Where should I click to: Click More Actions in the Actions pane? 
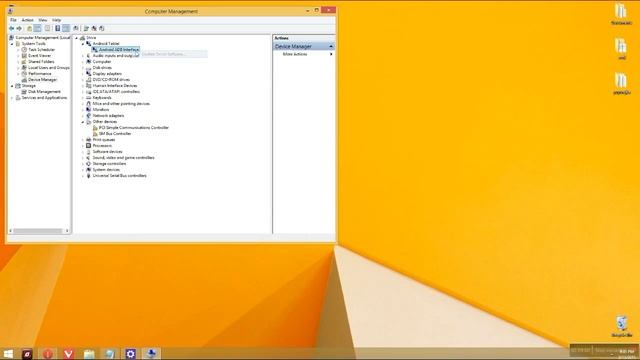point(295,54)
